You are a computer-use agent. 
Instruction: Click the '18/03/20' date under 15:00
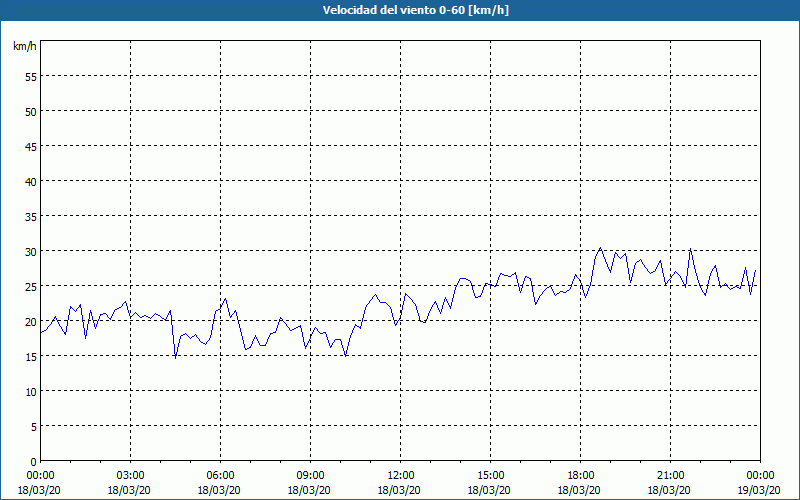click(490, 490)
